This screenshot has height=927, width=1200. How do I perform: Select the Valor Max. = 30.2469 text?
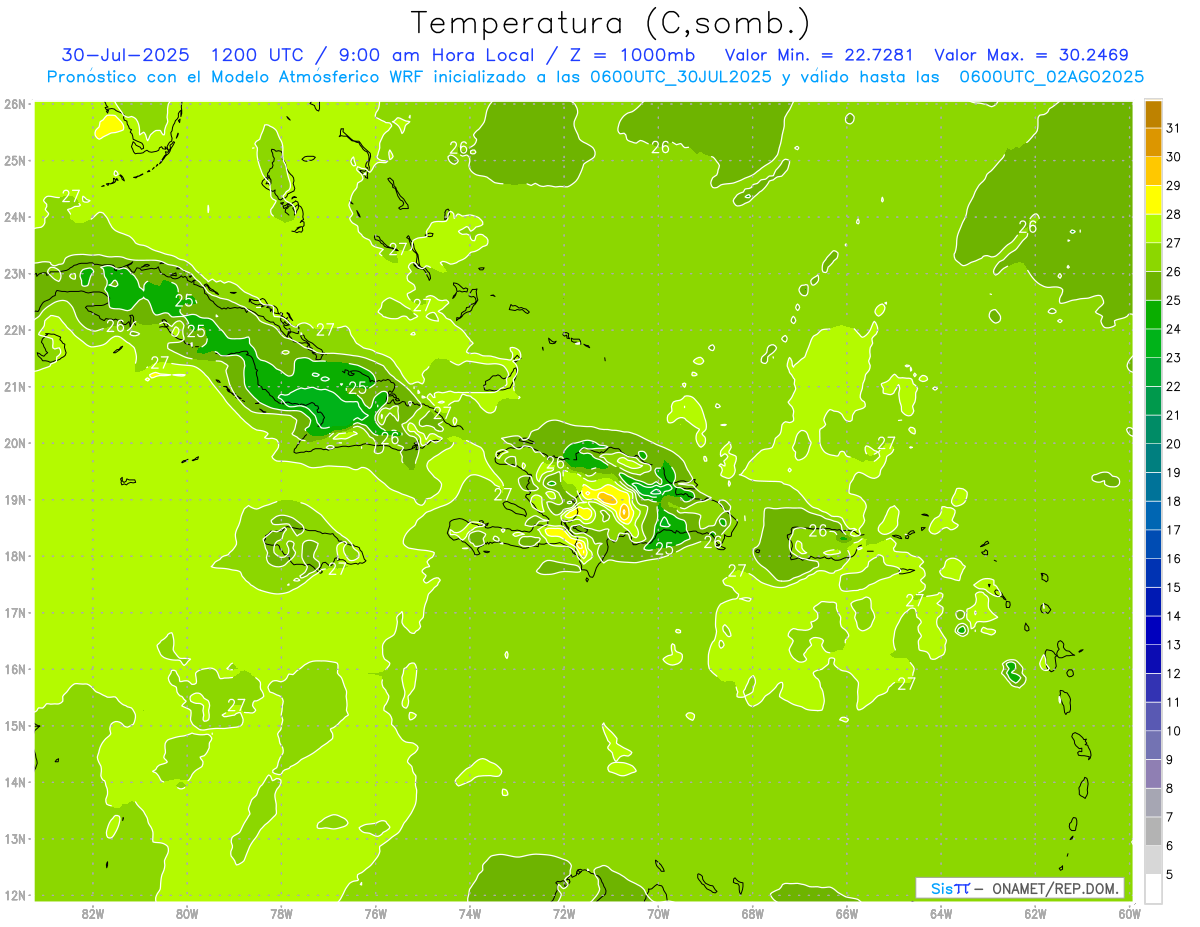pyautogui.click(x=1031, y=55)
